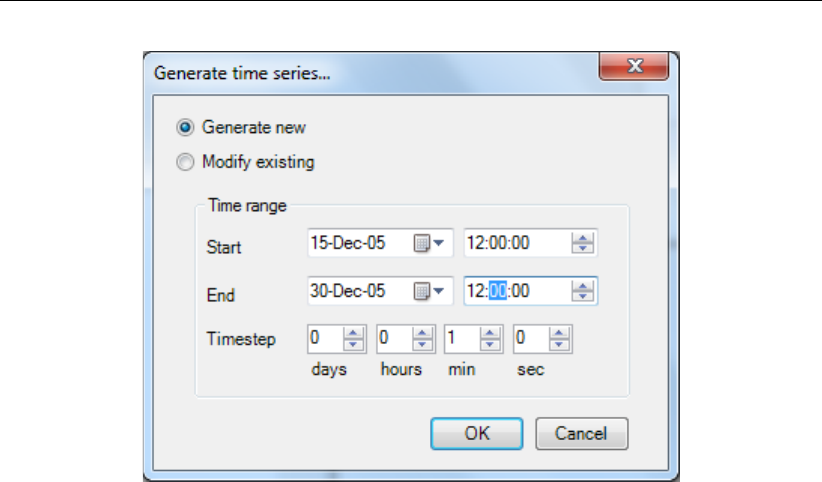Open the Start date calendar dropdown
Image resolution: width=822 pixels, height=482 pixels.
[428, 243]
